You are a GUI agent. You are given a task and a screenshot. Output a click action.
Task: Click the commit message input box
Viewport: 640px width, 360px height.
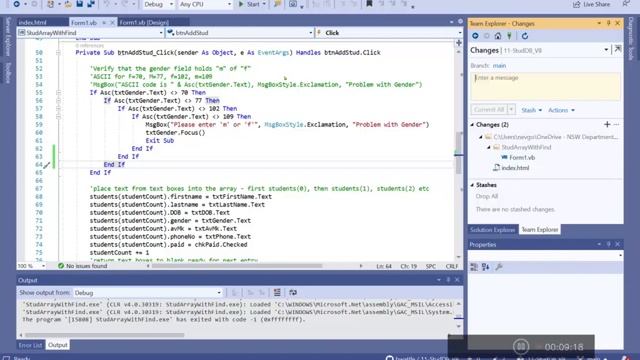[545, 87]
